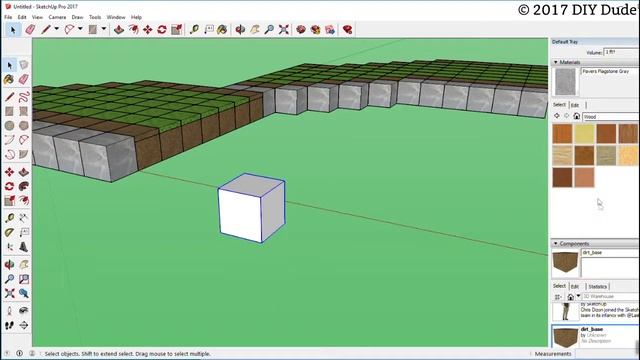This screenshot has height=360, width=640.
Task: Click the Volume value field
Action: click(621, 52)
